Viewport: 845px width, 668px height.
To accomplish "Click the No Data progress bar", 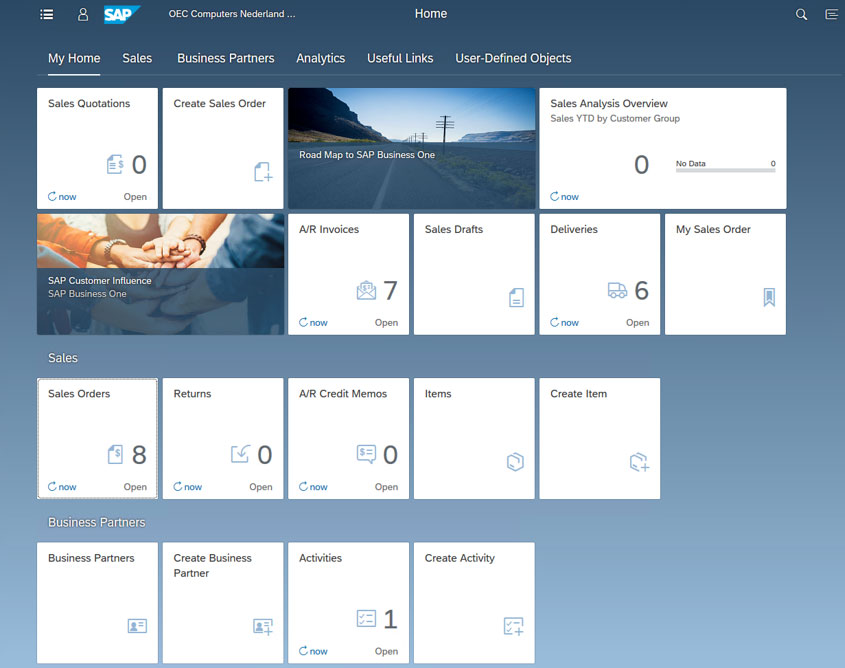I will point(725,170).
